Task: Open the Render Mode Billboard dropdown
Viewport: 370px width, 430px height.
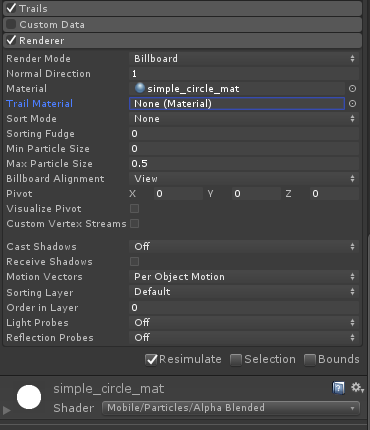Action: pyautogui.click(x=244, y=59)
